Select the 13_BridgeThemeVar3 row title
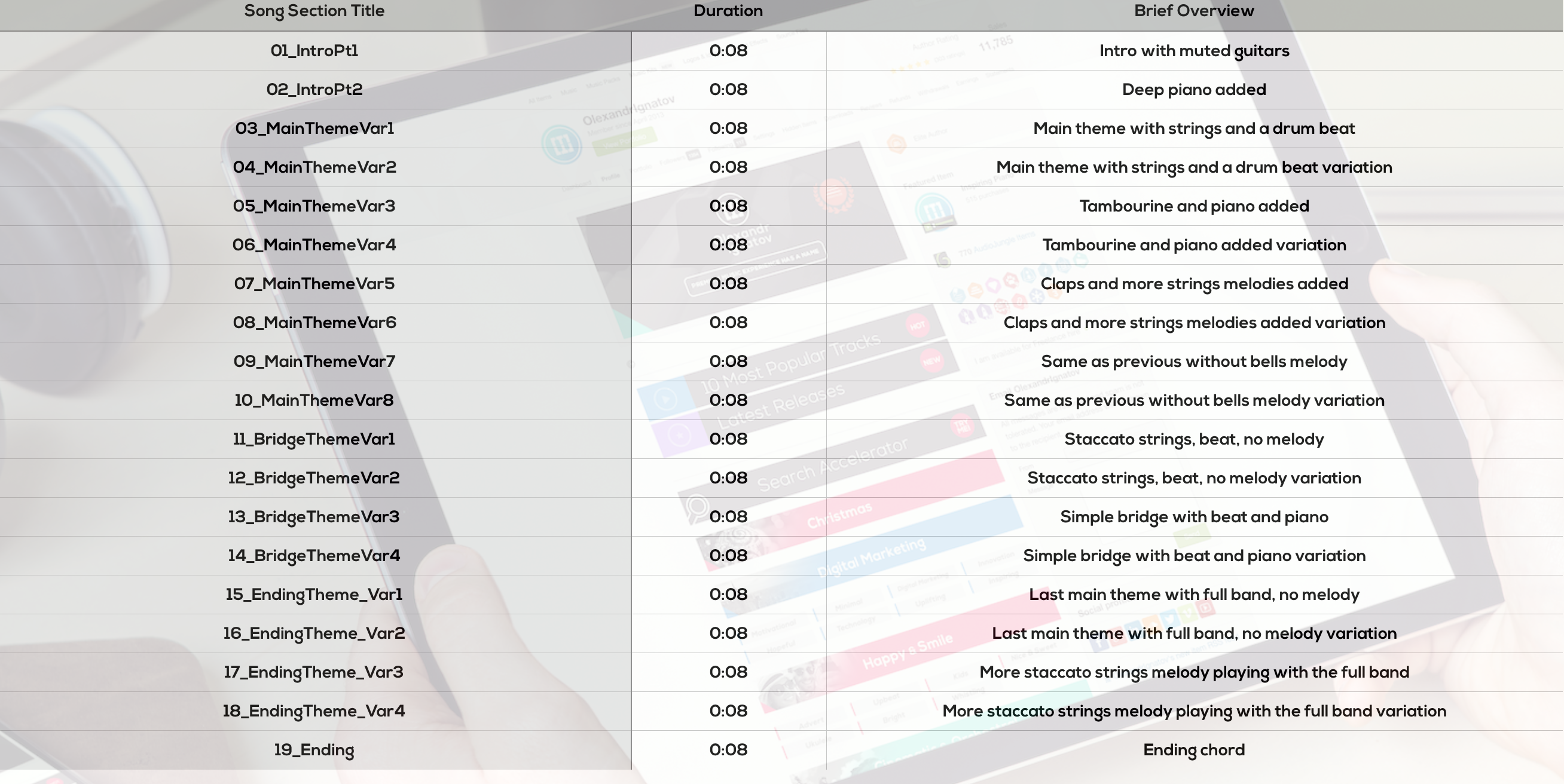The image size is (1564, 784). [314, 517]
